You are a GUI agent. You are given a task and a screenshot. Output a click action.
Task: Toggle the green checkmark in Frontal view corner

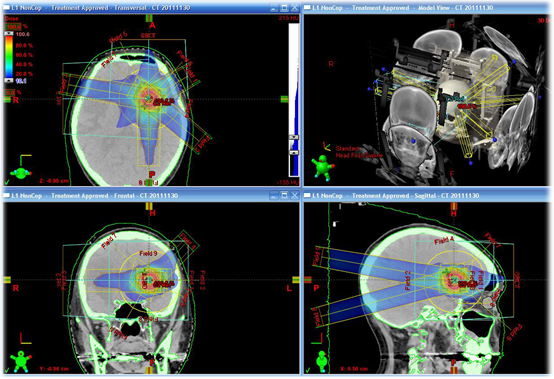[x=7, y=370]
